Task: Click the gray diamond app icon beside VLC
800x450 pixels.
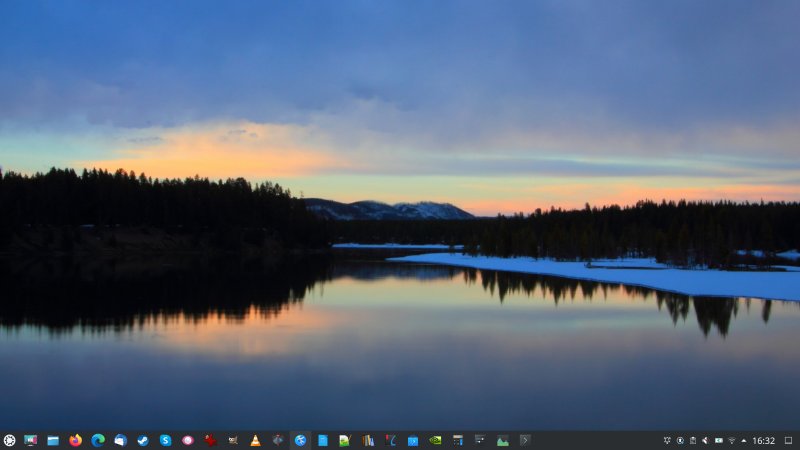Action: tap(278, 440)
